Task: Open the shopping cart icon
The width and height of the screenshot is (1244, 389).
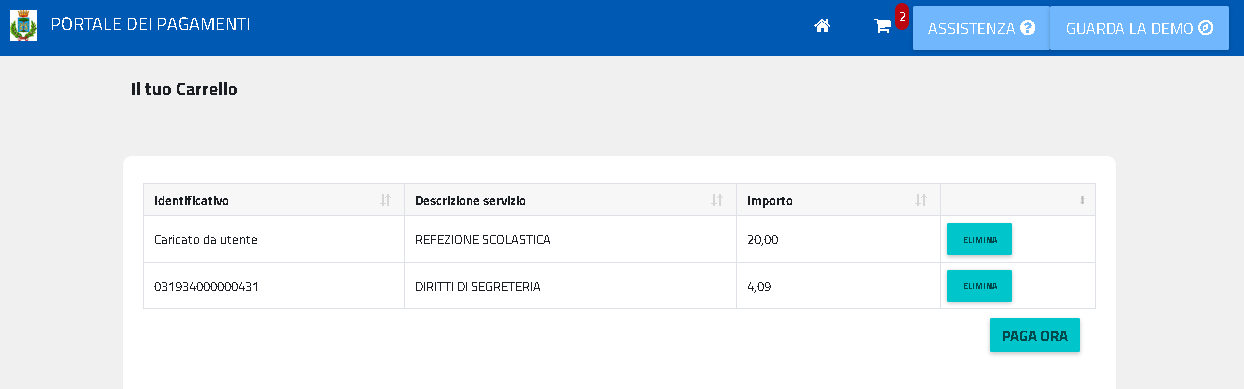Action: 882,27
